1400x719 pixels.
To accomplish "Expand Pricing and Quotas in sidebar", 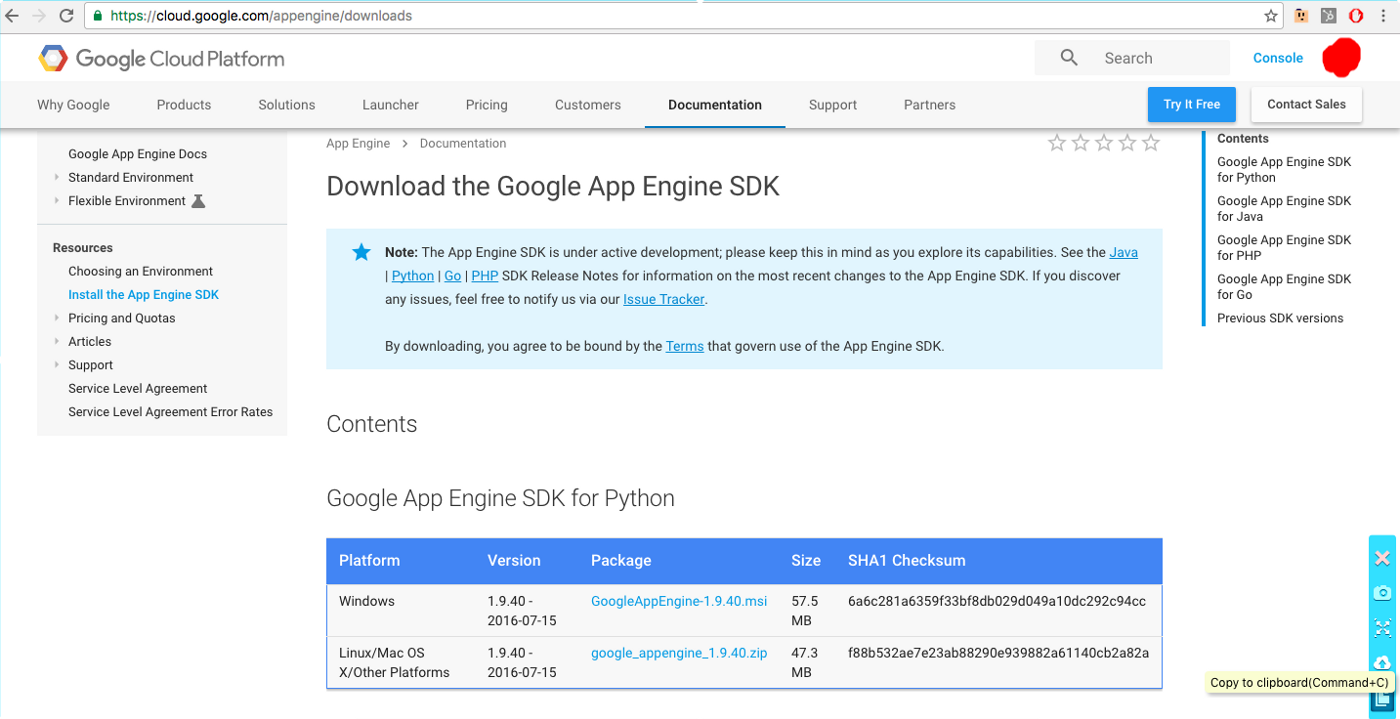I will 57,318.
